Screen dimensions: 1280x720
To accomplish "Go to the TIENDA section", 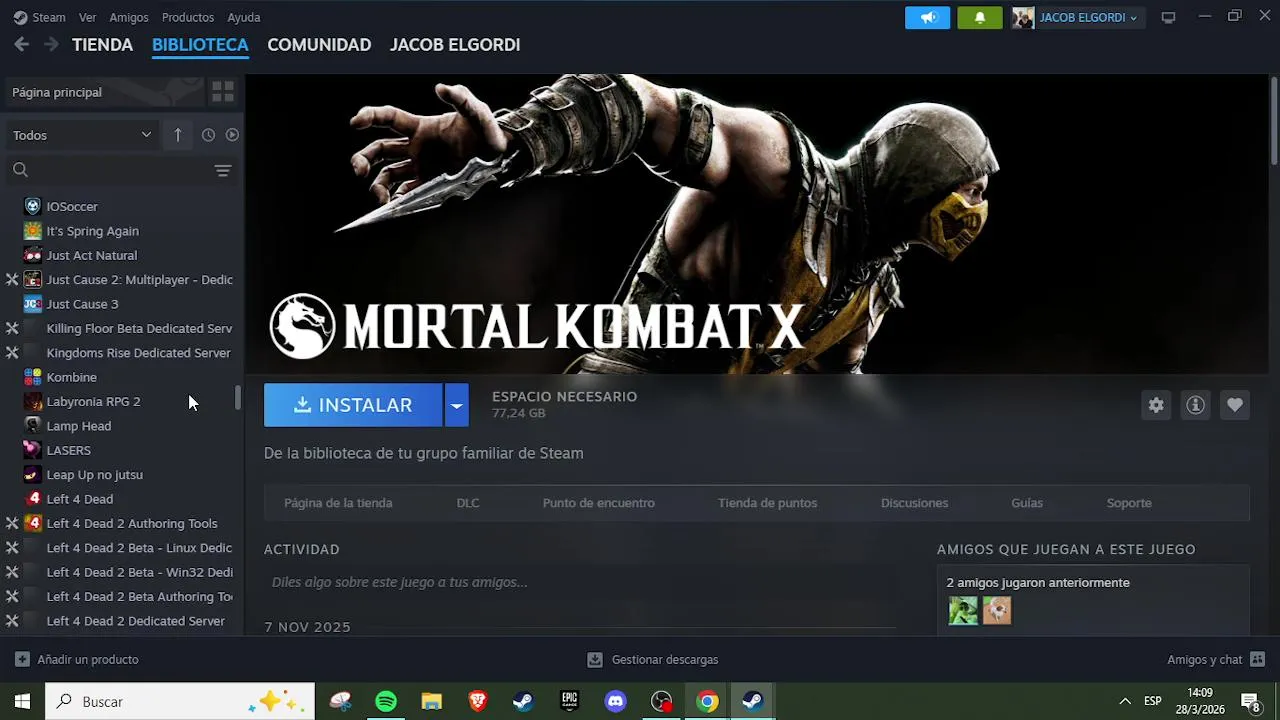I will [102, 44].
